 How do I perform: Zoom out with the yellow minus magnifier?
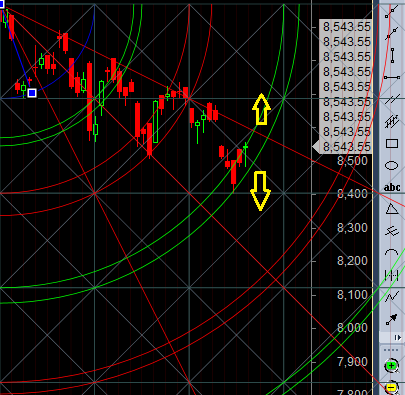391,387
